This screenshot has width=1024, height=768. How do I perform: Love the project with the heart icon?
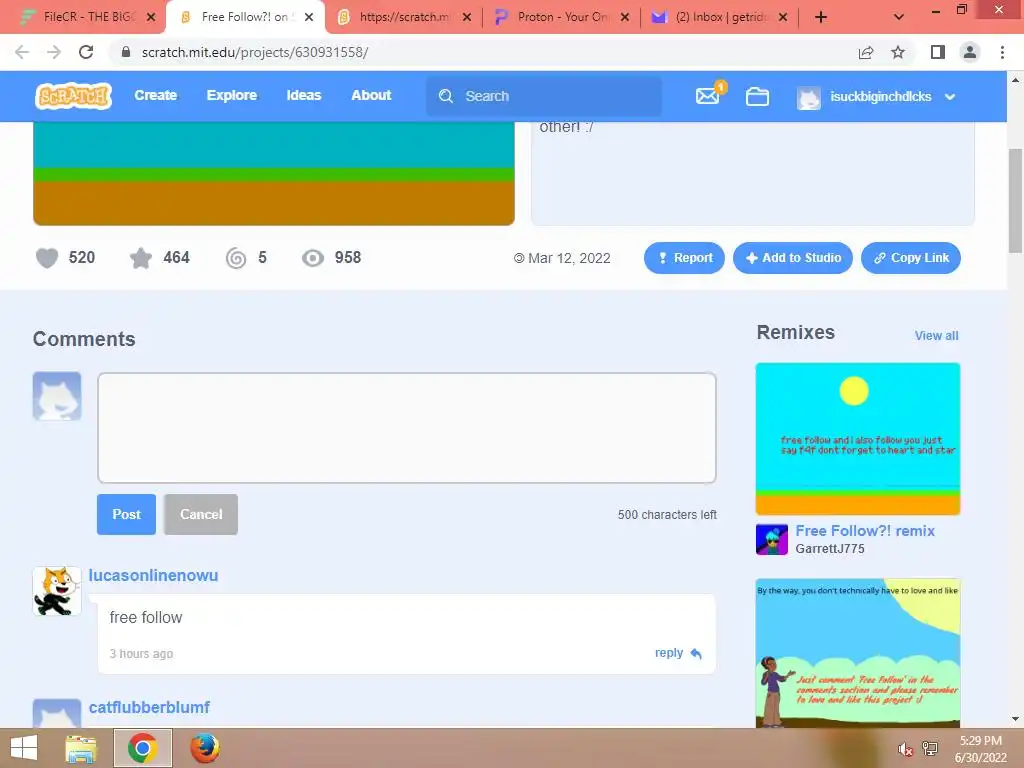47,258
